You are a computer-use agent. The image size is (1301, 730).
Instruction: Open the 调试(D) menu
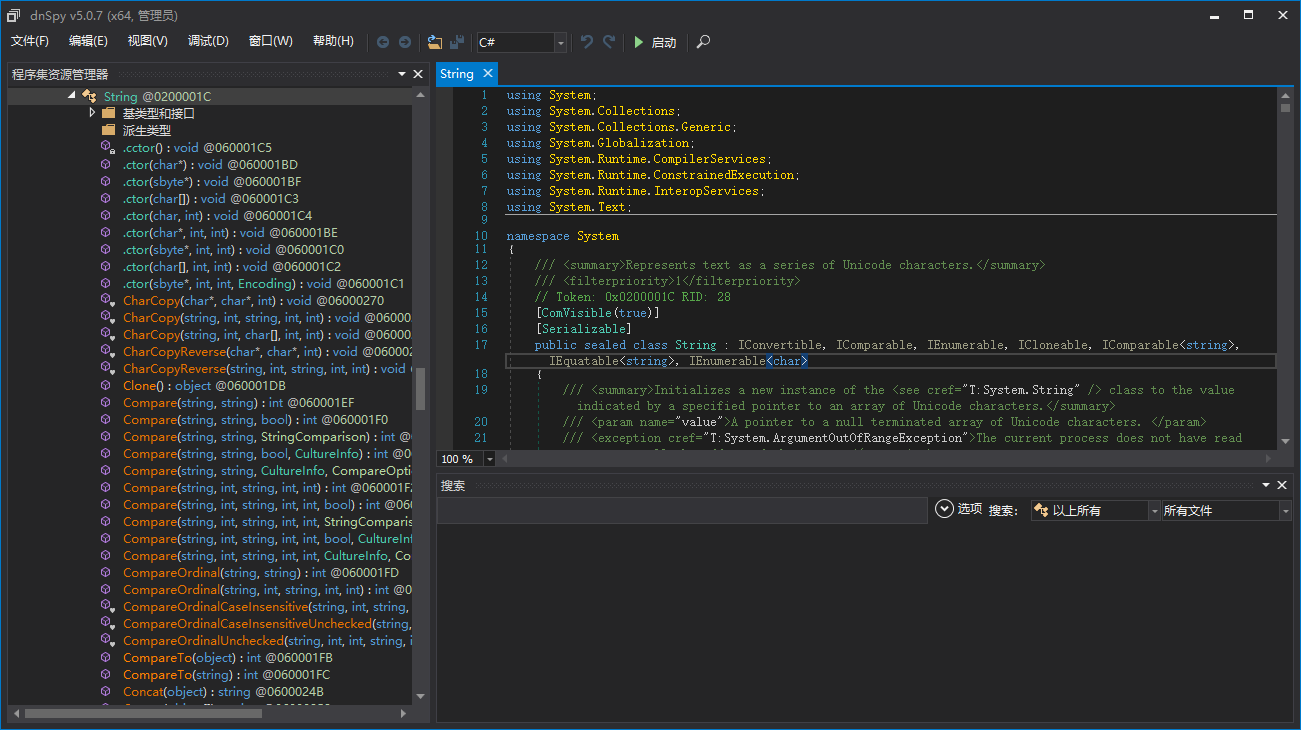pyautogui.click(x=208, y=41)
